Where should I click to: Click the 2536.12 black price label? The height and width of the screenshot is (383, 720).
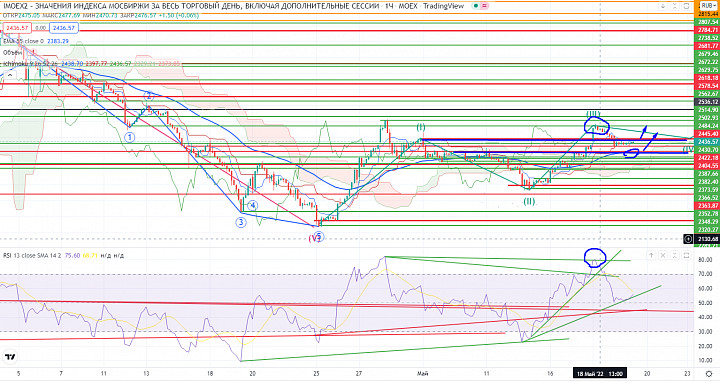pyautogui.click(x=708, y=102)
